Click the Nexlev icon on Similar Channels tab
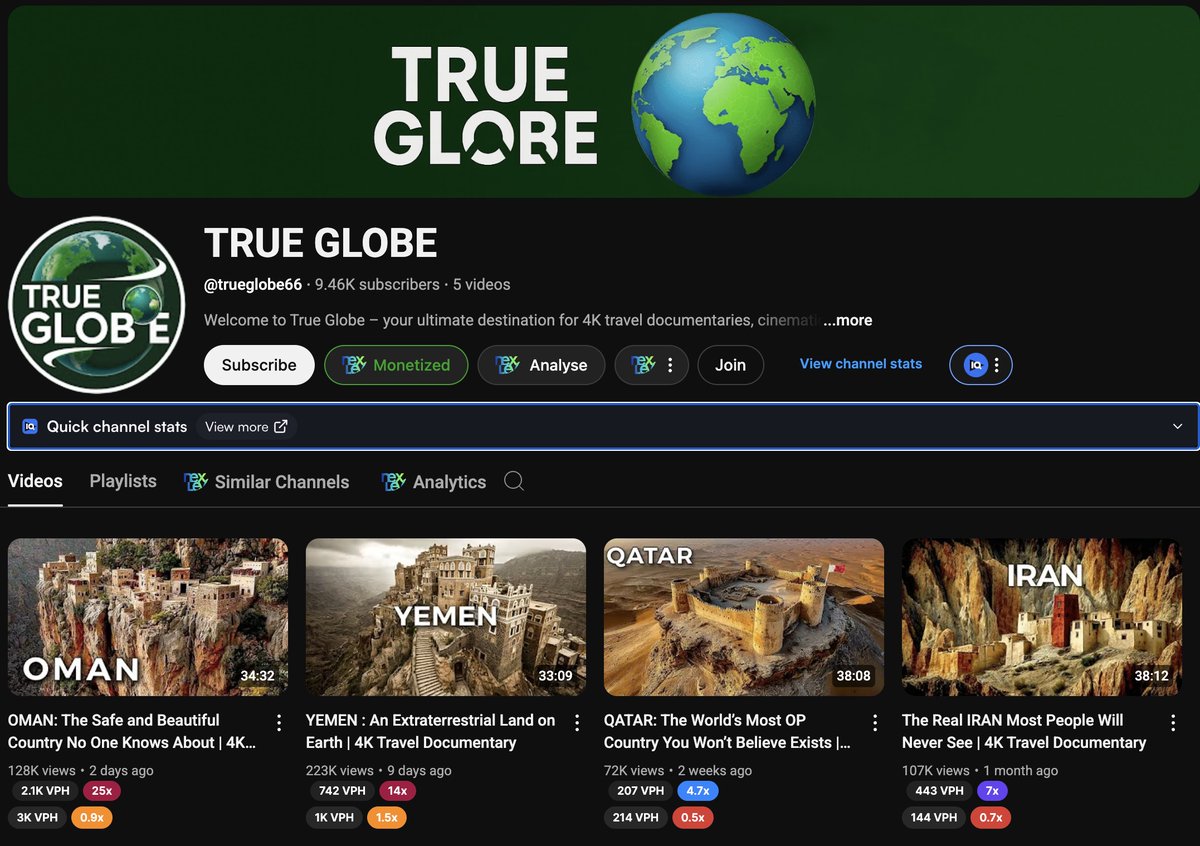The width and height of the screenshot is (1200, 846). 196,482
